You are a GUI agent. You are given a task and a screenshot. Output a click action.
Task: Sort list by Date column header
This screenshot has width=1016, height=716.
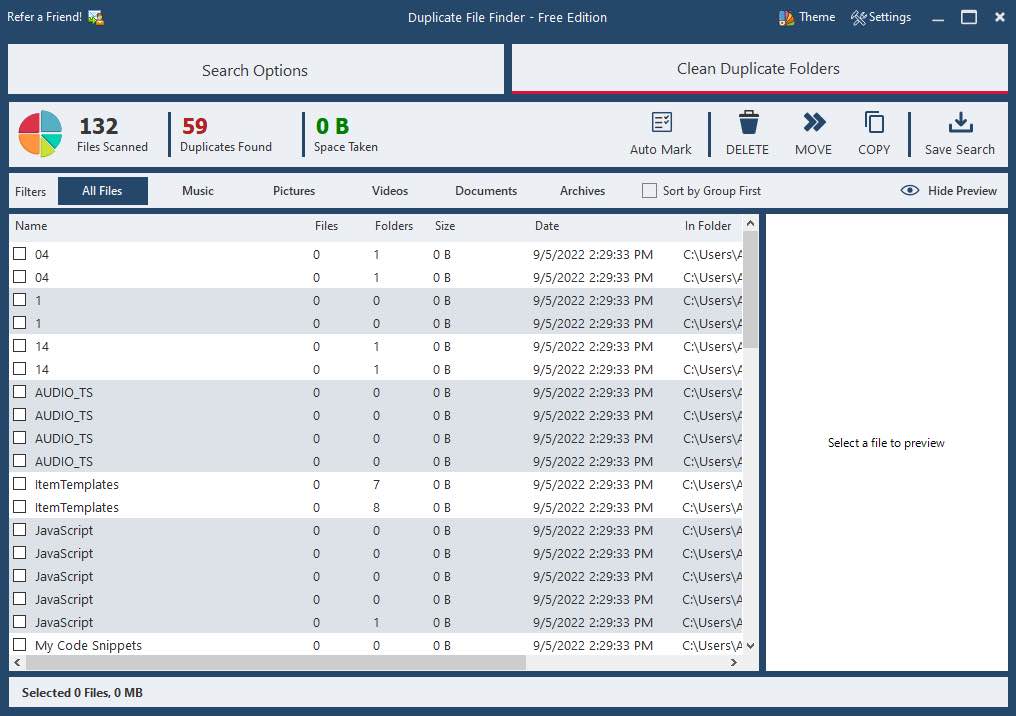coord(547,225)
